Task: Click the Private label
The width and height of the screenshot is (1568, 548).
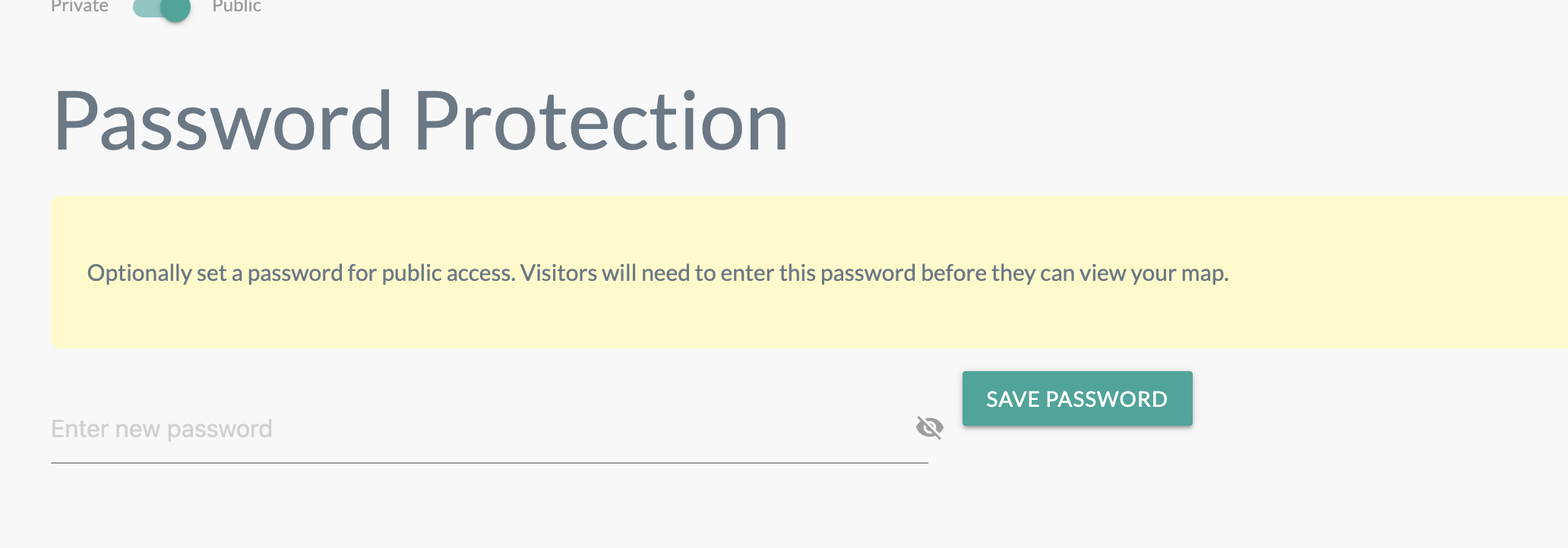Action: pos(80,7)
